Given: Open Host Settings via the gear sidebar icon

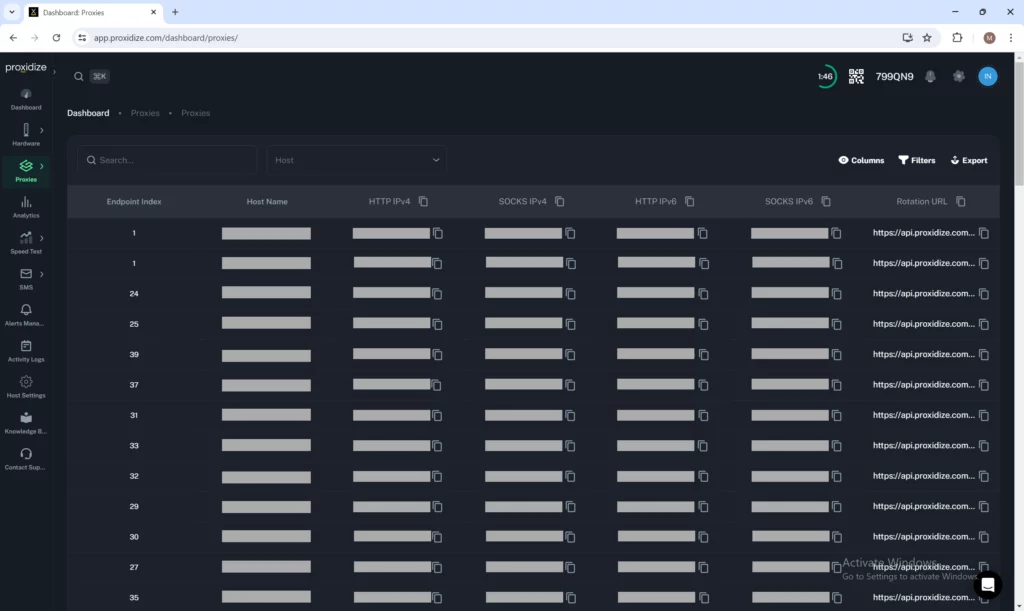Looking at the screenshot, I should pos(26,386).
